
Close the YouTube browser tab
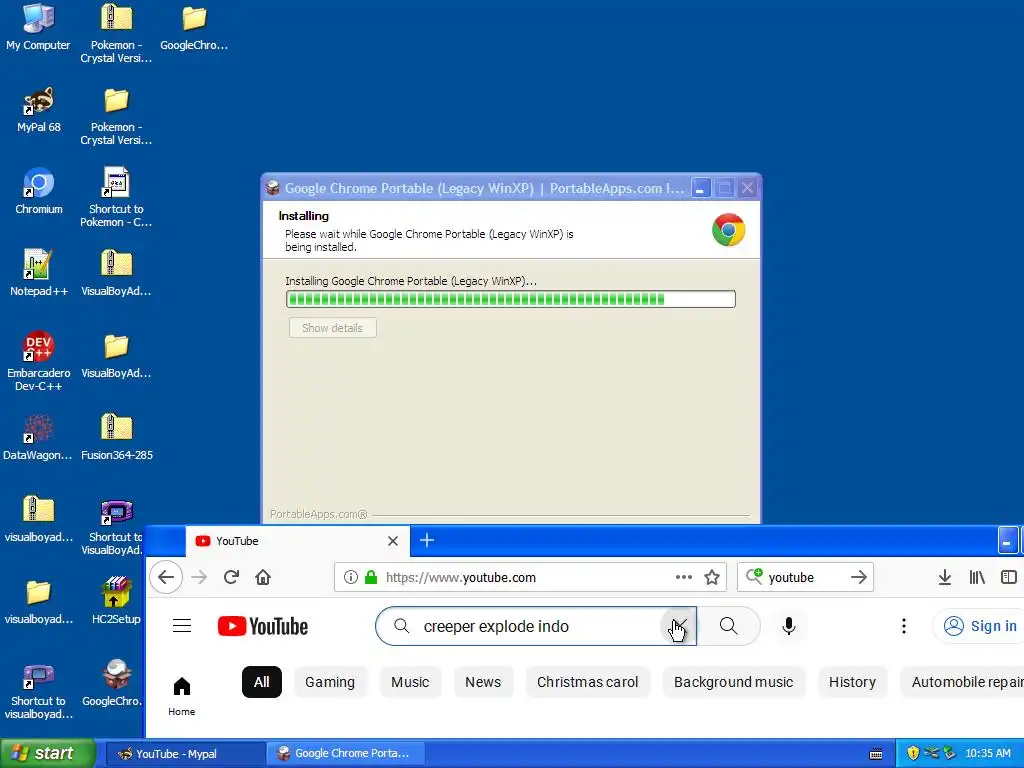click(392, 541)
